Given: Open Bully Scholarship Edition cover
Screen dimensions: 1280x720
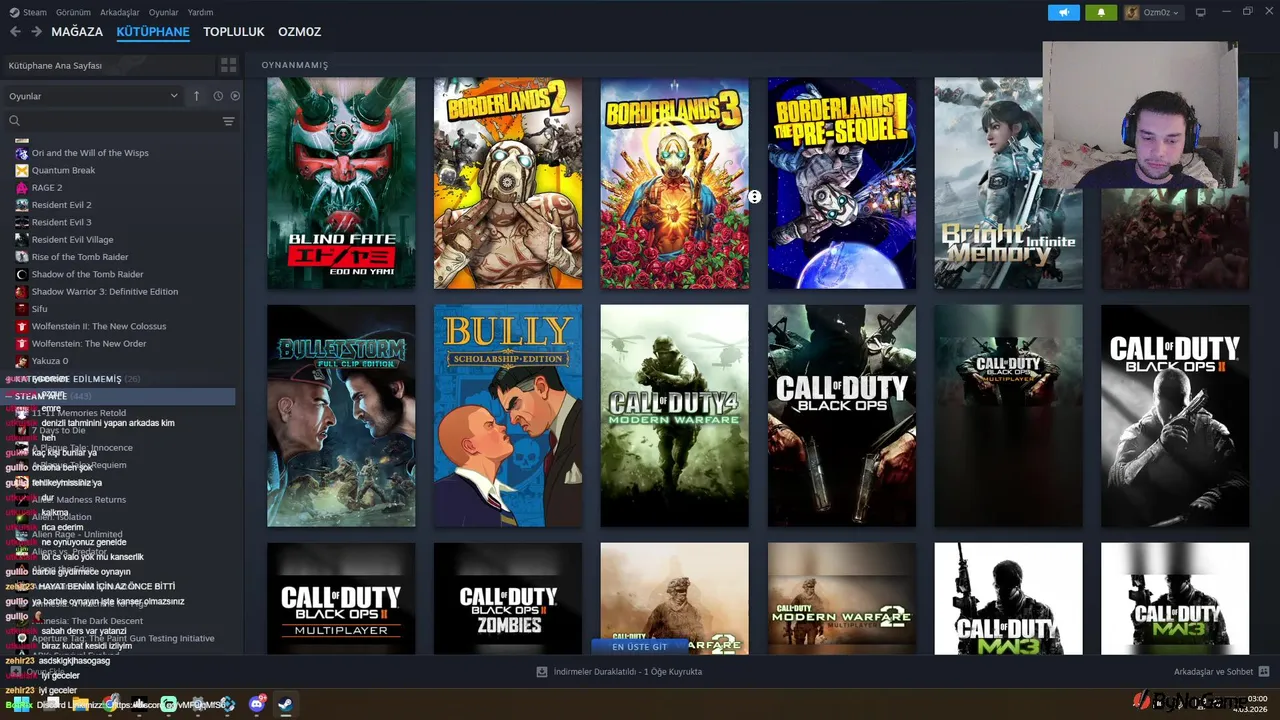Looking at the screenshot, I should click(508, 416).
